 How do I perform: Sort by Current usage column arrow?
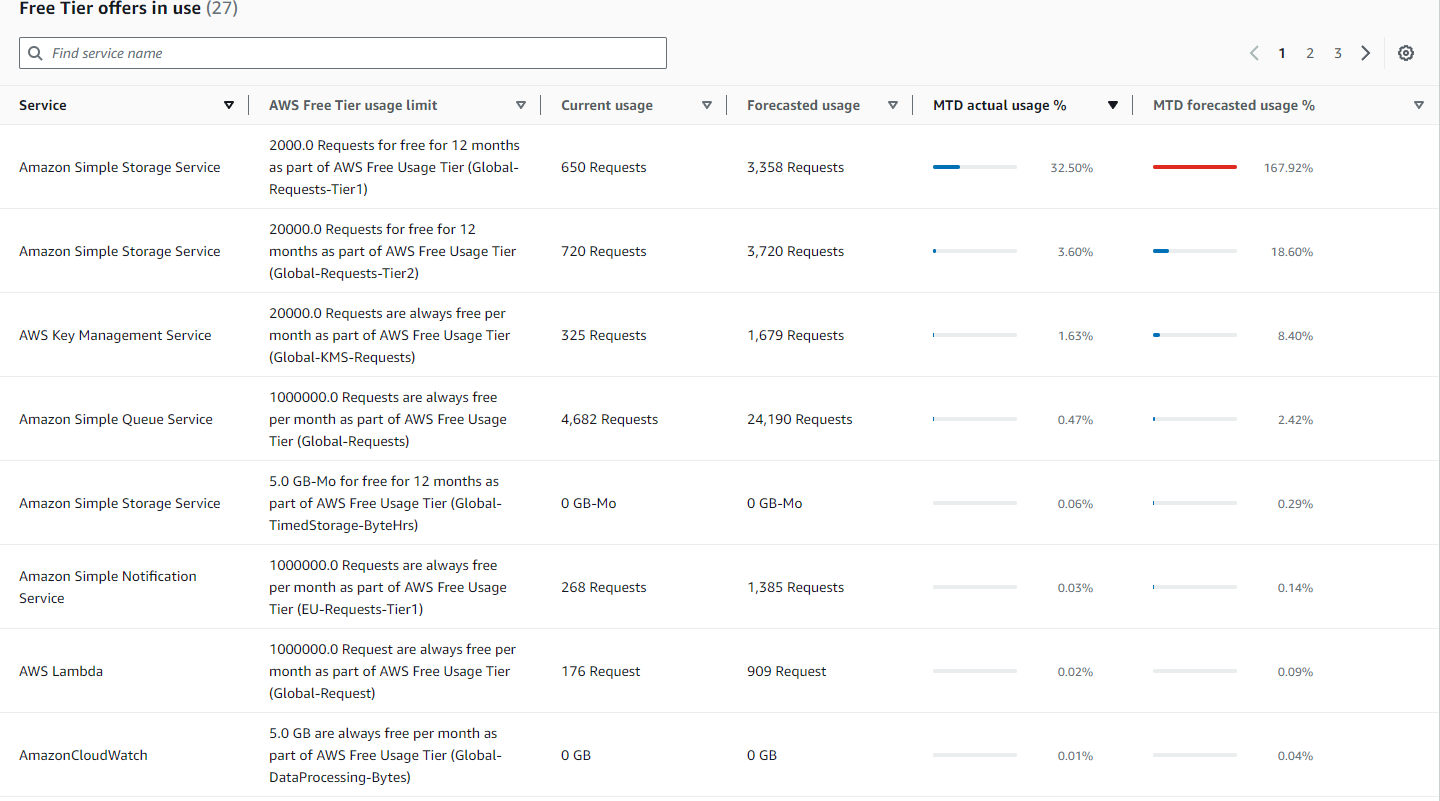(707, 105)
